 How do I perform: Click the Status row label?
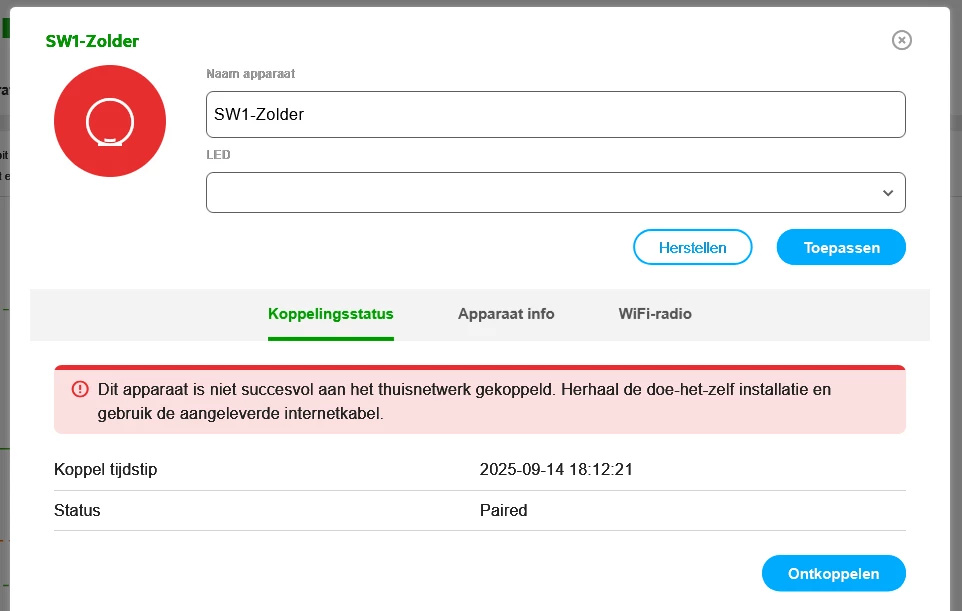(x=77, y=510)
